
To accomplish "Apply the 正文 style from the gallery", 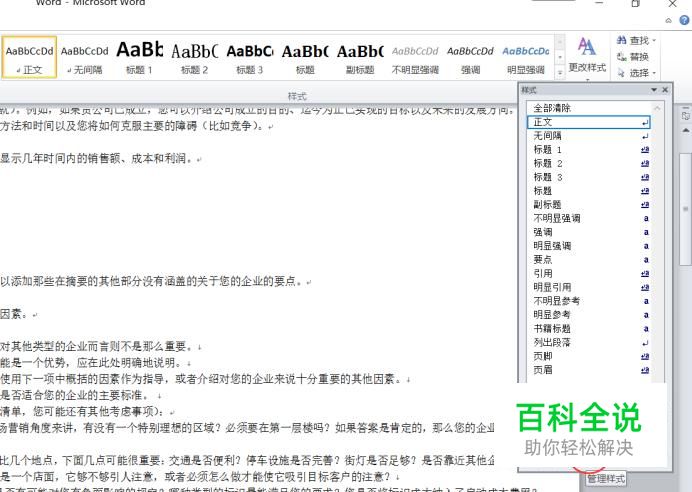I will [30, 58].
